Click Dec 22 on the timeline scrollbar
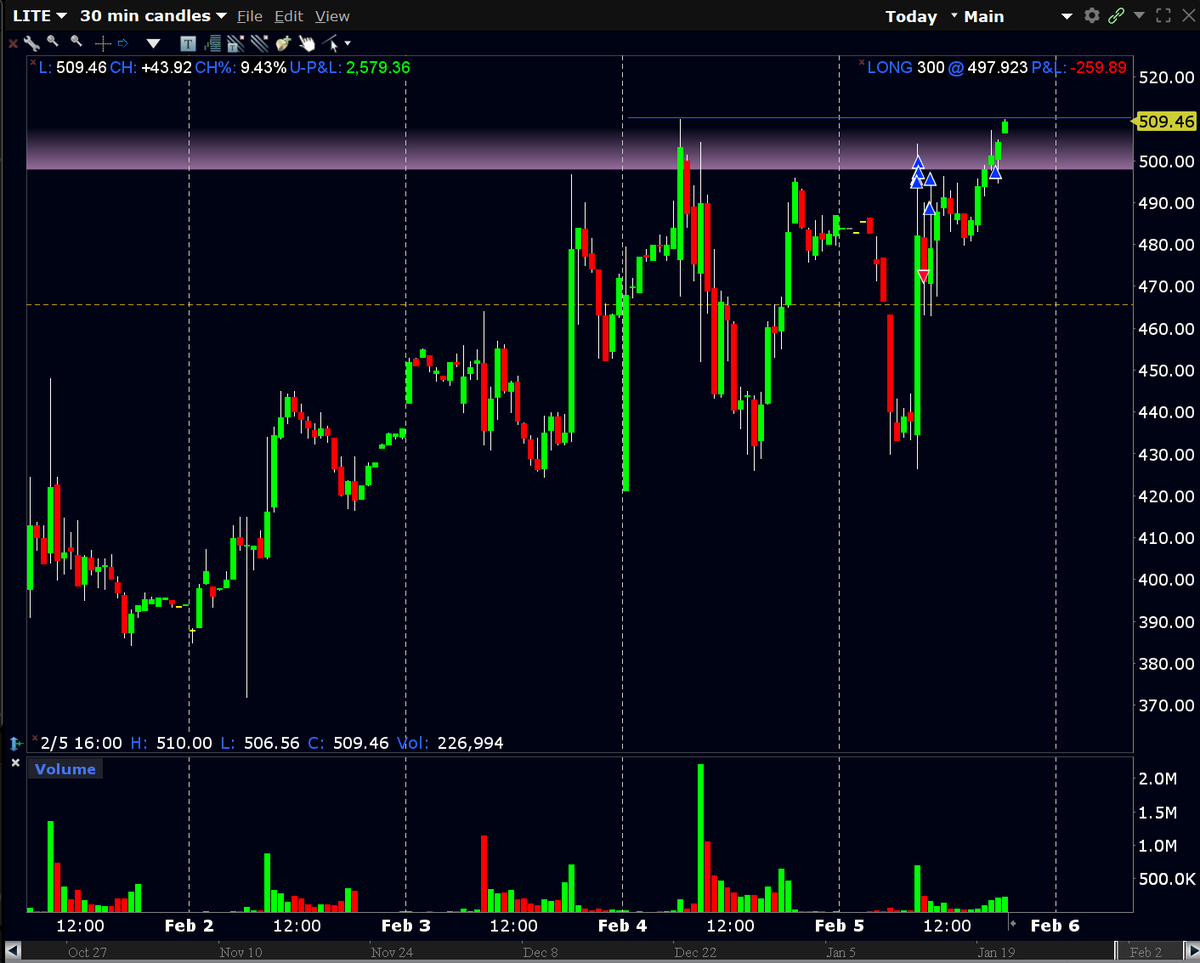 694,952
